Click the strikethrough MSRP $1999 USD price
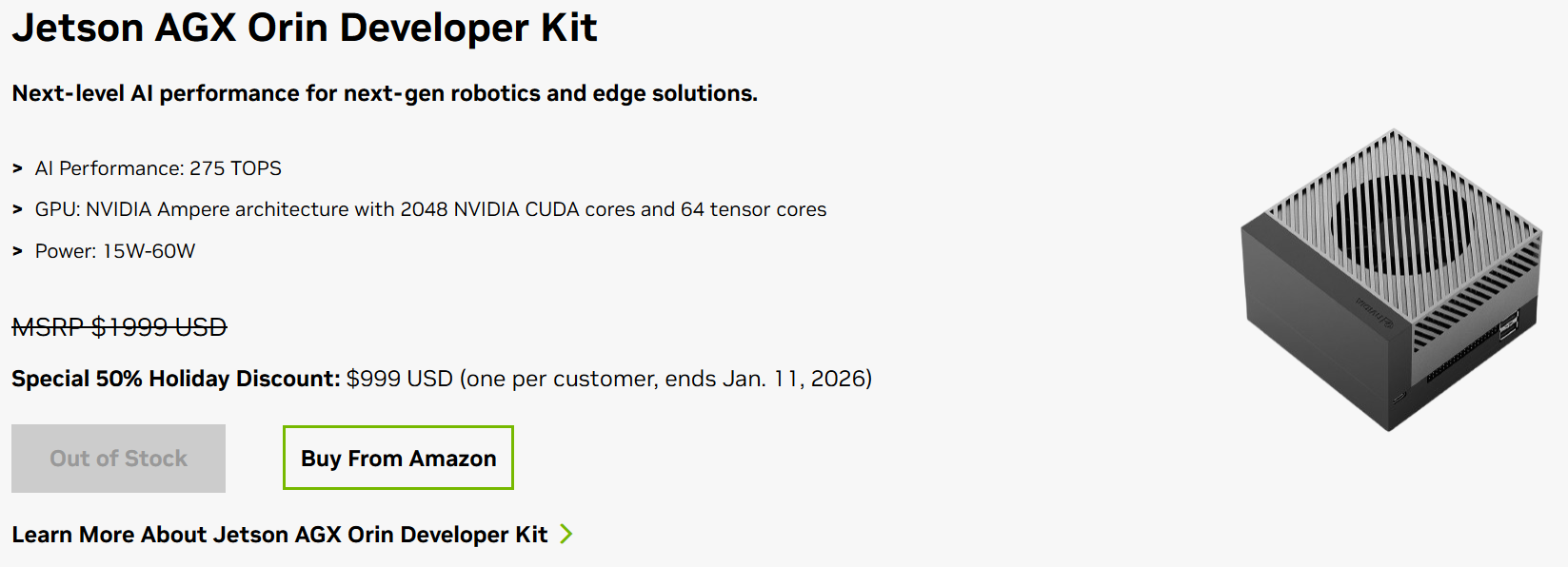The height and width of the screenshot is (567, 1568). pyautogui.click(x=119, y=327)
